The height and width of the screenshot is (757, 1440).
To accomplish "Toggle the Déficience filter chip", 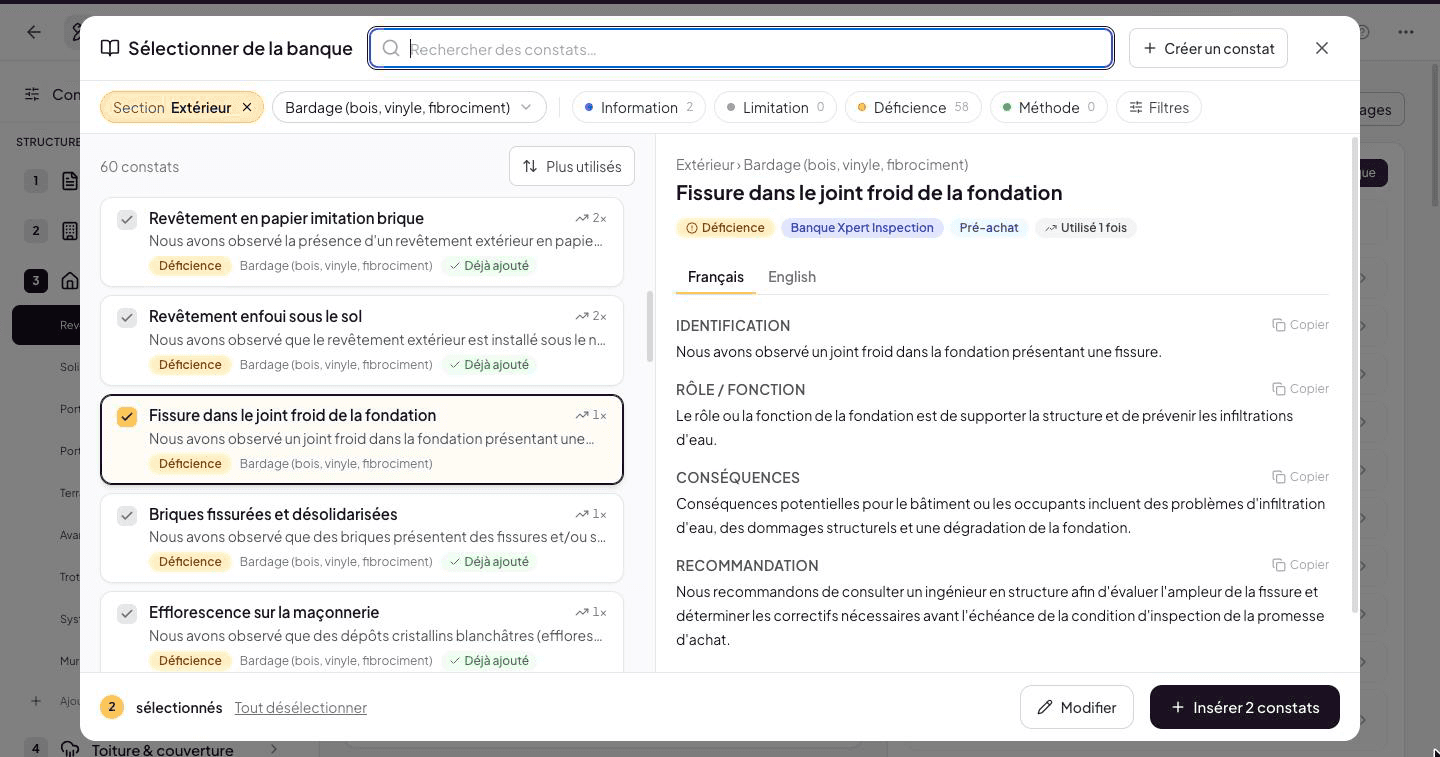I will [x=913, y=107].
